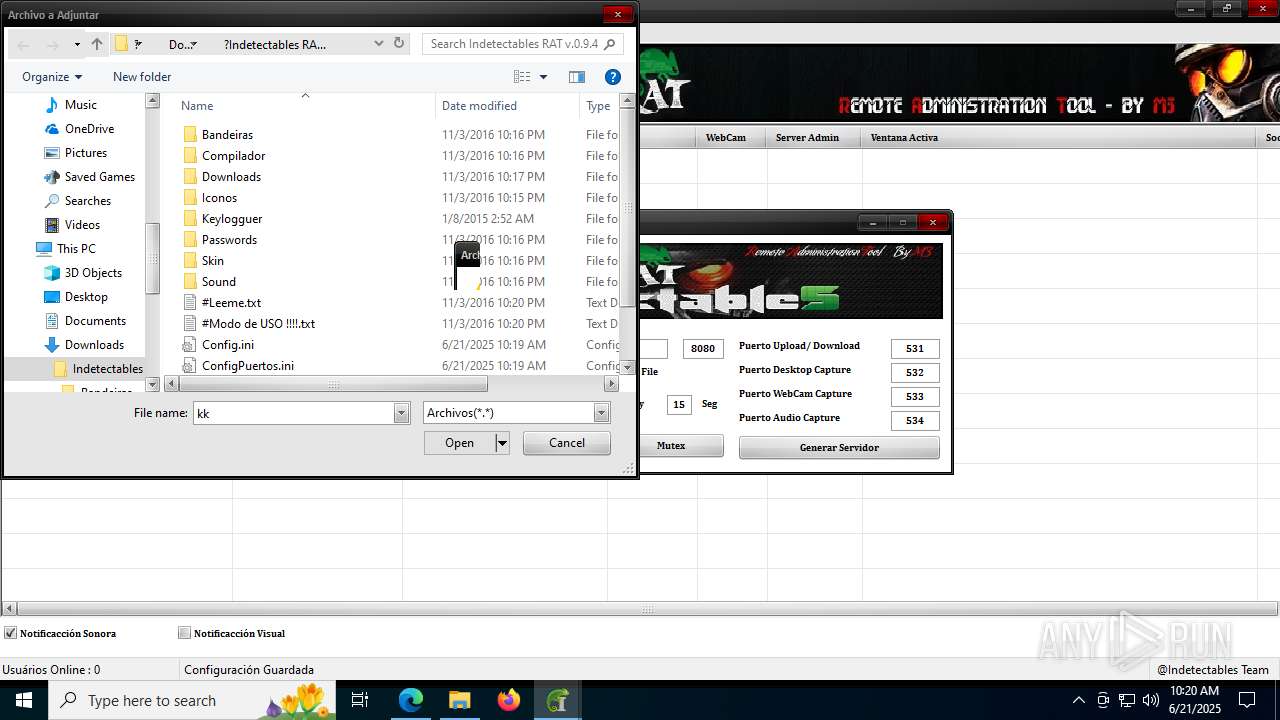Click the Search Indetectables RAT field
The image size is (1280, 720).
tap(523, 44)
